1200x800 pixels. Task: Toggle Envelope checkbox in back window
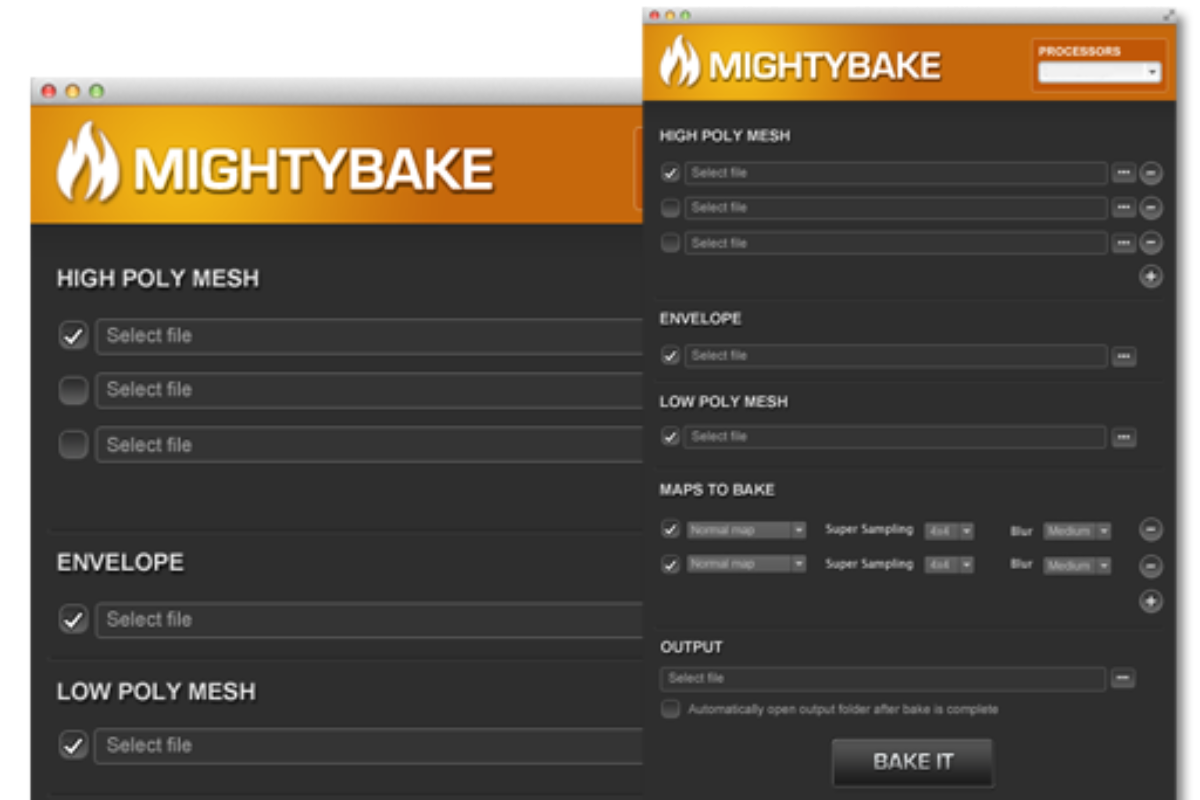click(73, 620)
